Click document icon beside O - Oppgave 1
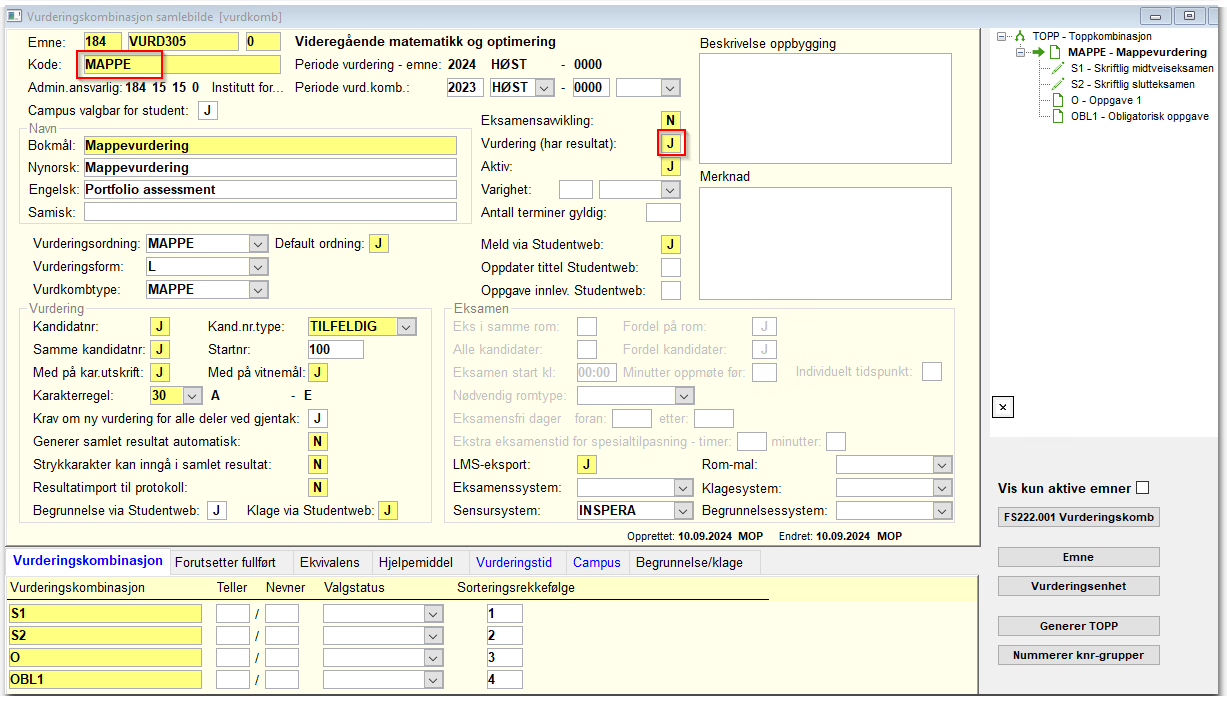Viewport: 1227px width, 703px height. coord(1059,100)
